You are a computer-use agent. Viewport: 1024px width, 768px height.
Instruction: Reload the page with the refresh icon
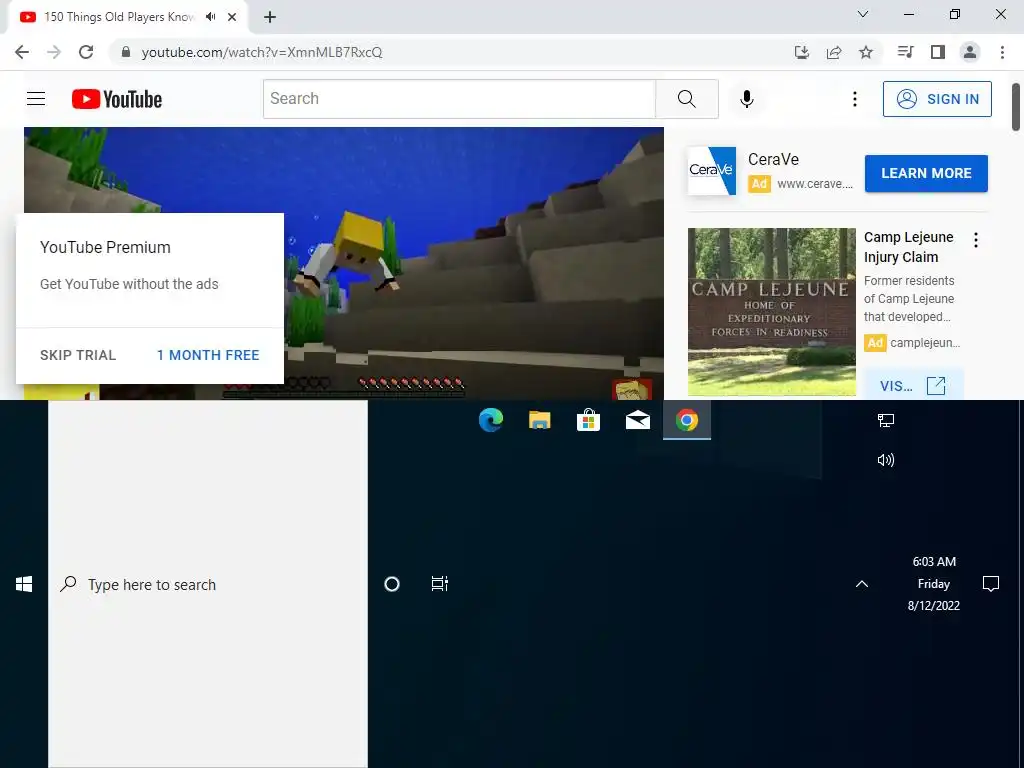86,52
